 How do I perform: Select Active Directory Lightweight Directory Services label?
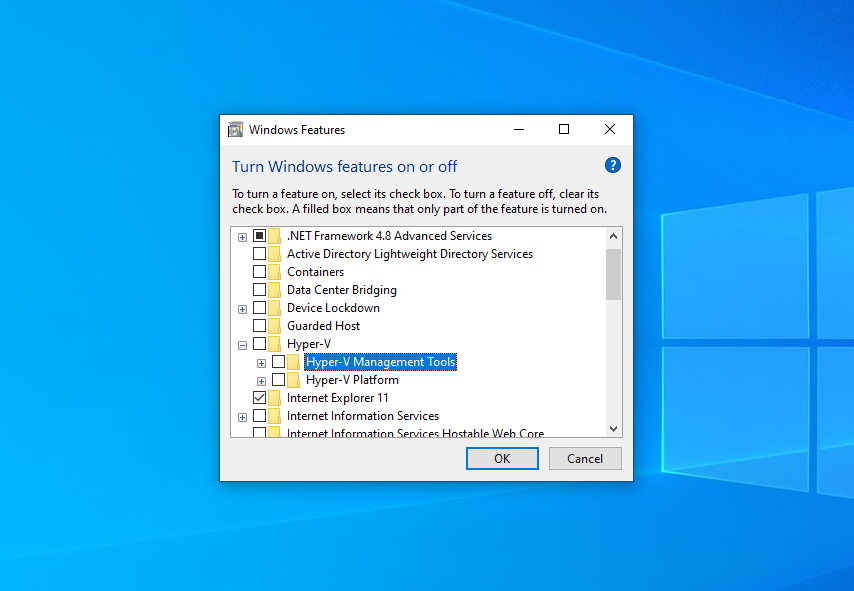click(x=410, y=254)
